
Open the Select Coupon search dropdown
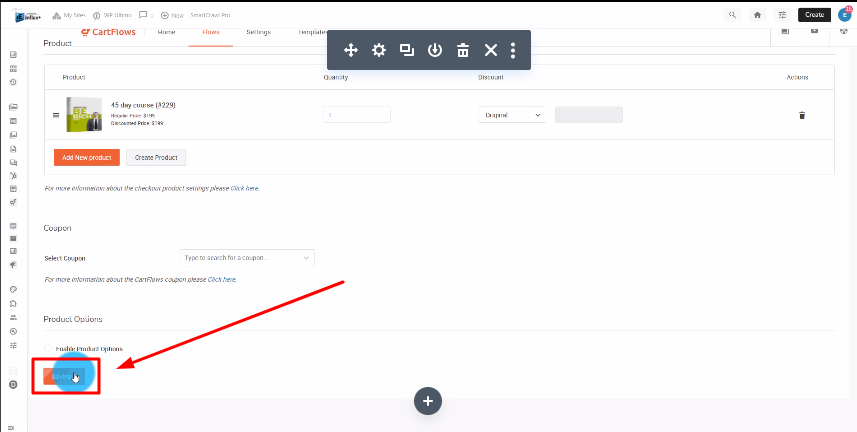pos(246,258)
